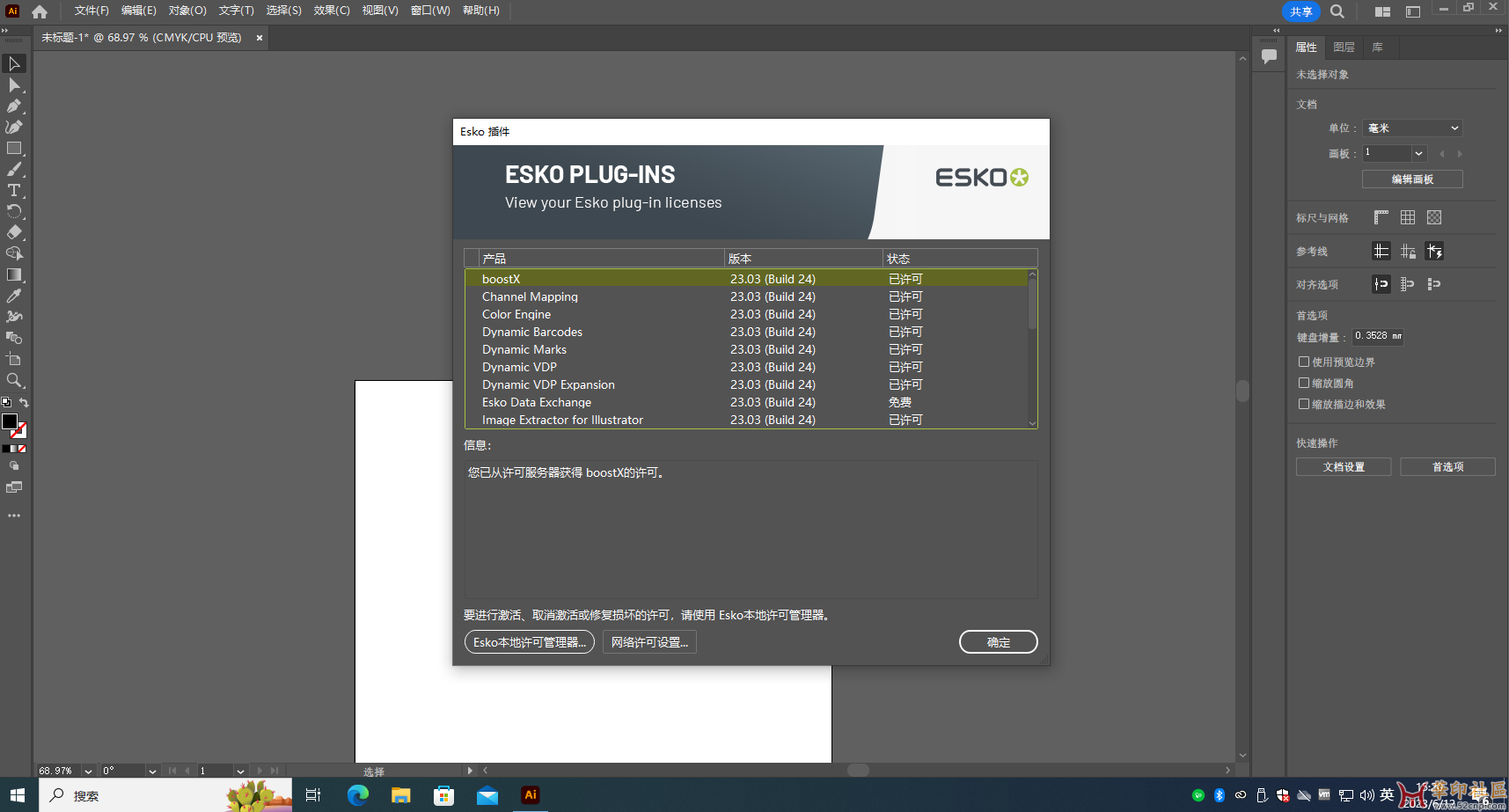Click the Fill color swatch
The width and height of the screenshot is (1509, 812).
(x=9, y=421)
